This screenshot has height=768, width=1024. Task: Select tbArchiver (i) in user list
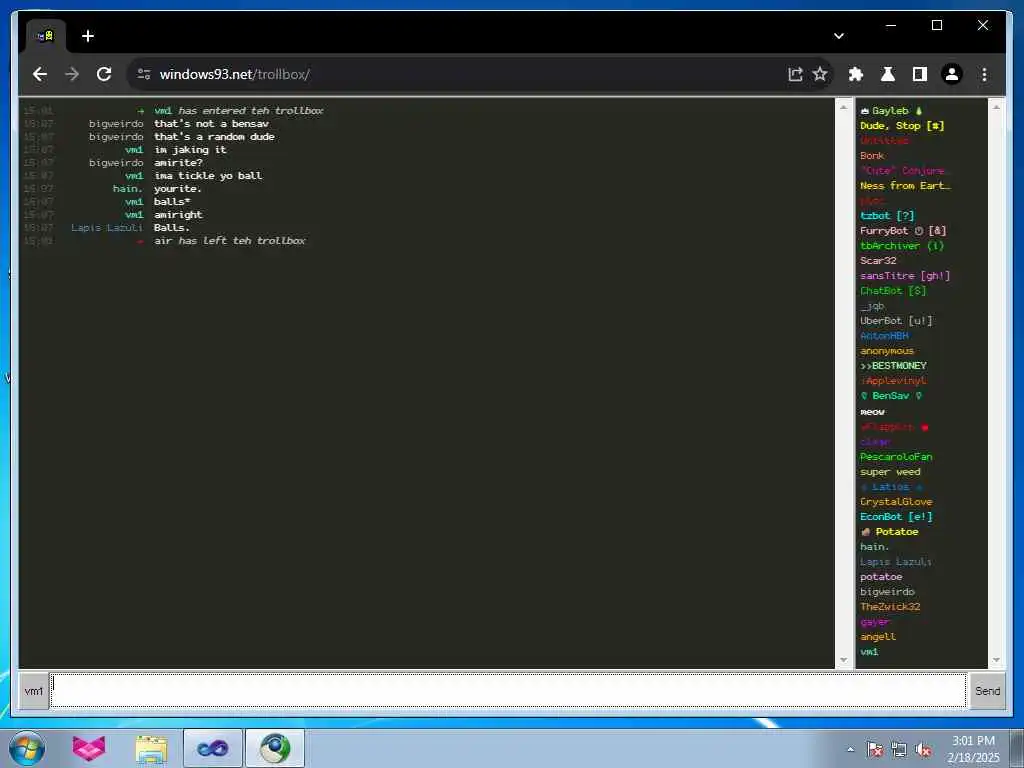(902, 246)
